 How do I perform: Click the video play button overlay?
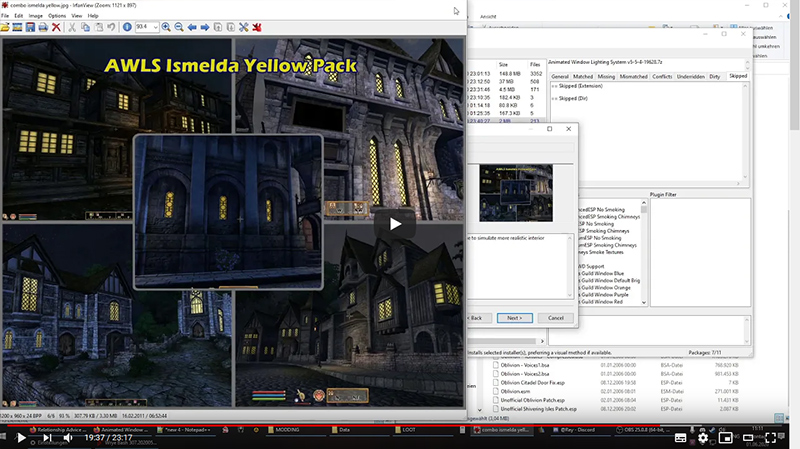pos(394,224)
